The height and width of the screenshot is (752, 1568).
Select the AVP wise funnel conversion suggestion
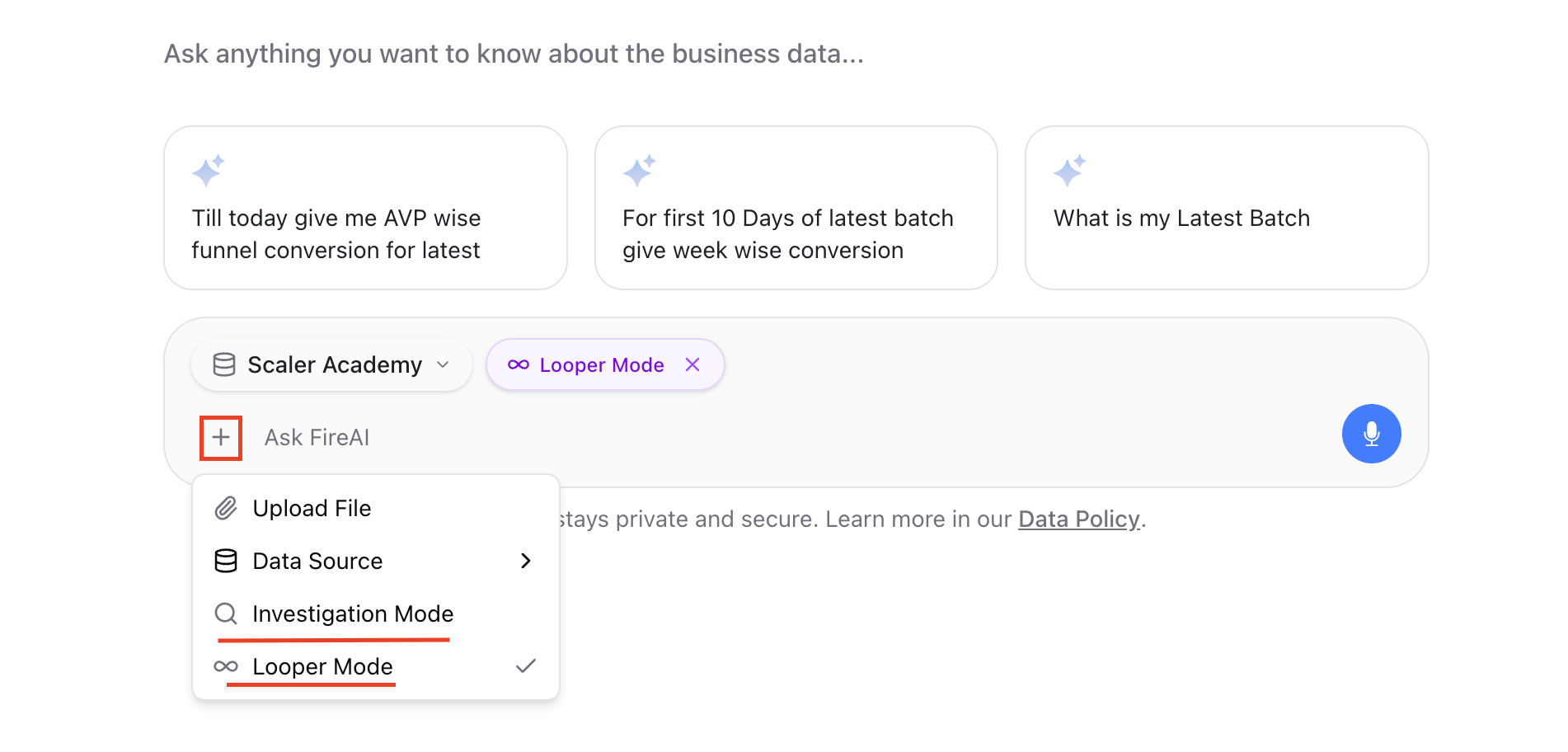365,208
